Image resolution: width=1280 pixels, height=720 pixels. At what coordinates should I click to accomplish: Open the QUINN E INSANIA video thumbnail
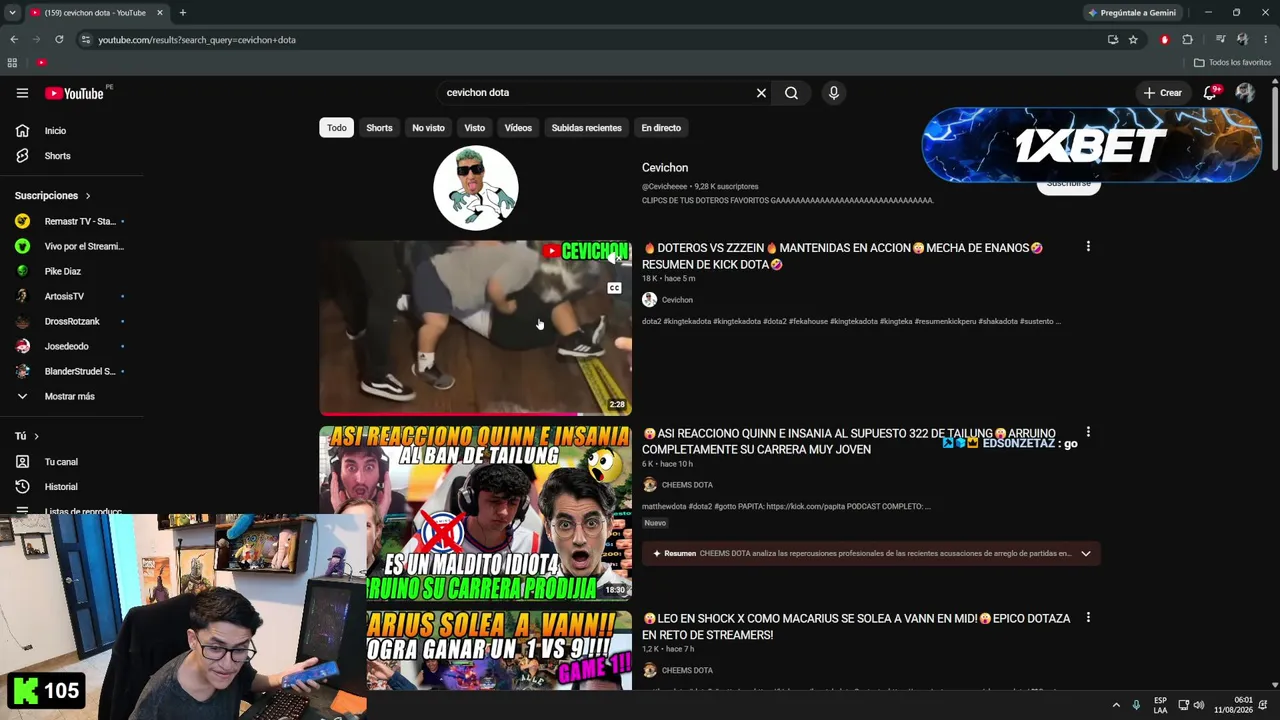click(475, 513)
